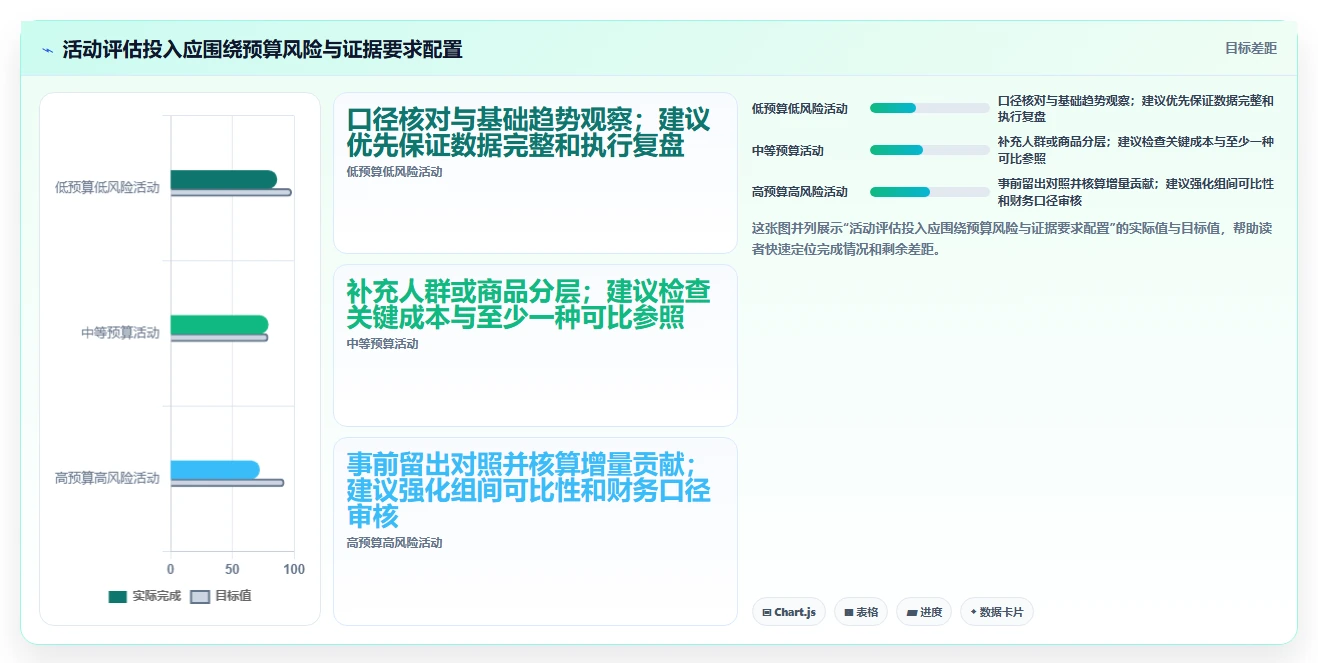Click 高预算高风险活动 progress bar in table

coord(929,192)
